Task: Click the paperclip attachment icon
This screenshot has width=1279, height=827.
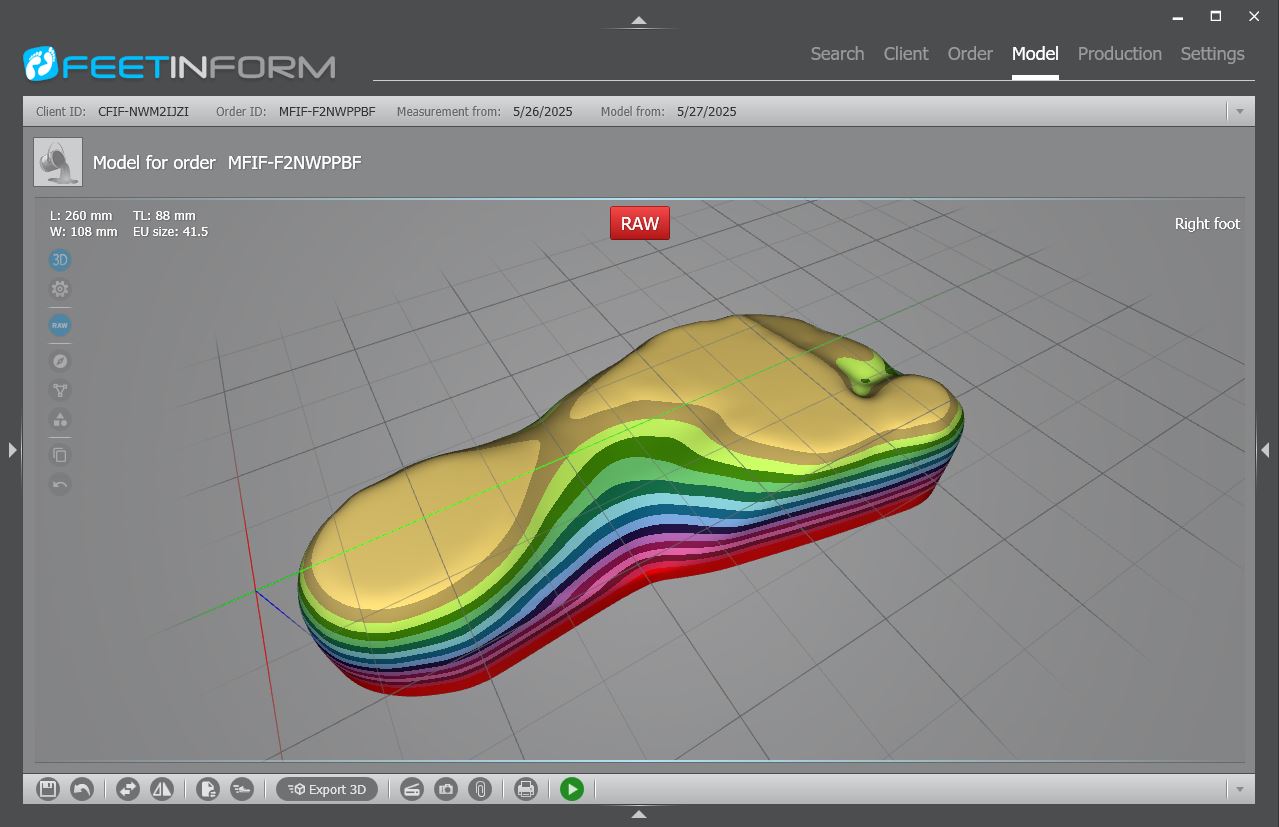Action: point(481,789)
